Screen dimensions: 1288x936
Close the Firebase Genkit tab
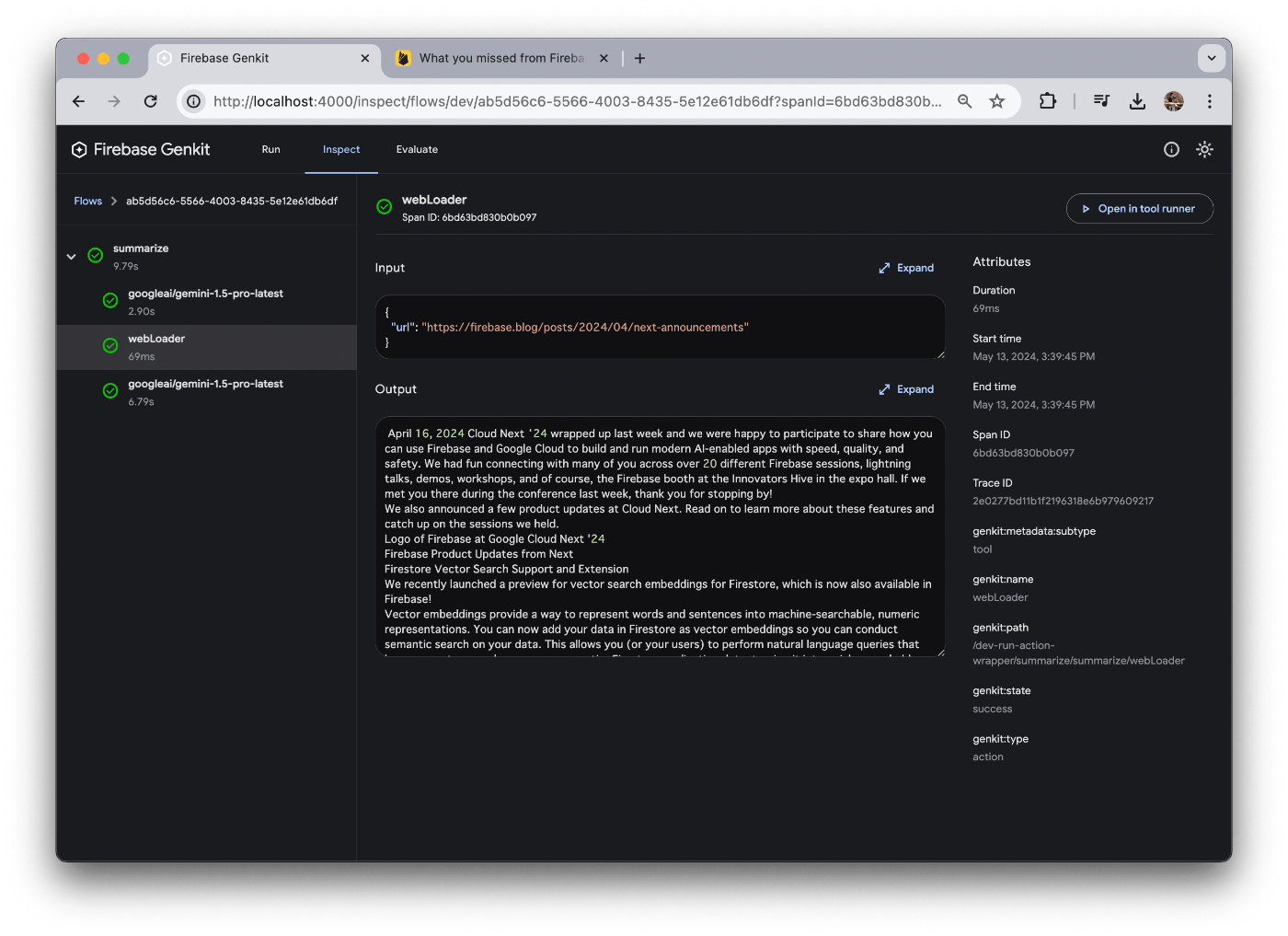pos(364,58)
